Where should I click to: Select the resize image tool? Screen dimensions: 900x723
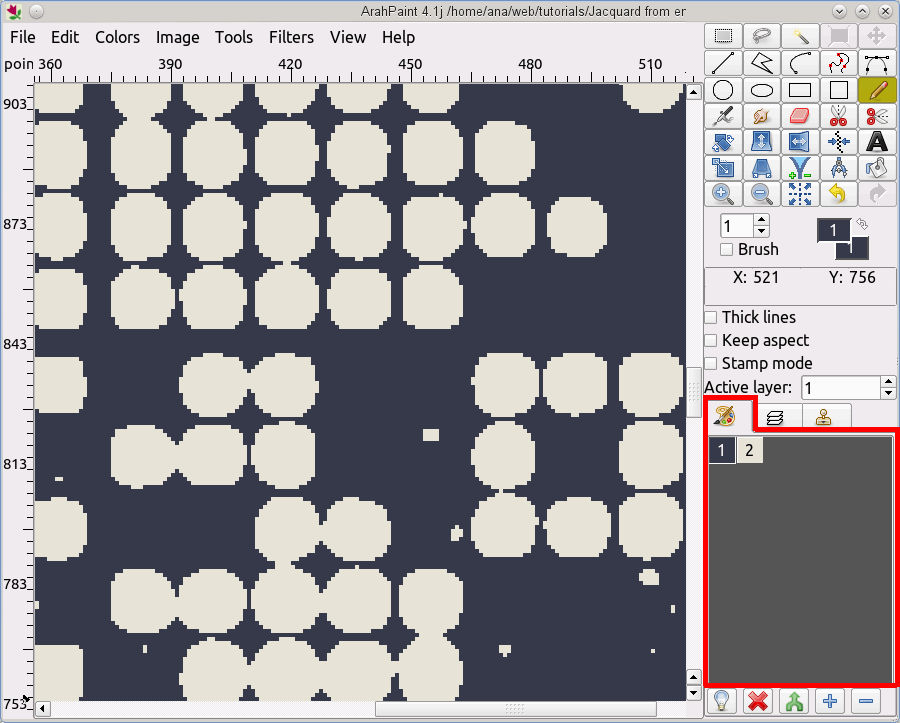click(723, 168)
